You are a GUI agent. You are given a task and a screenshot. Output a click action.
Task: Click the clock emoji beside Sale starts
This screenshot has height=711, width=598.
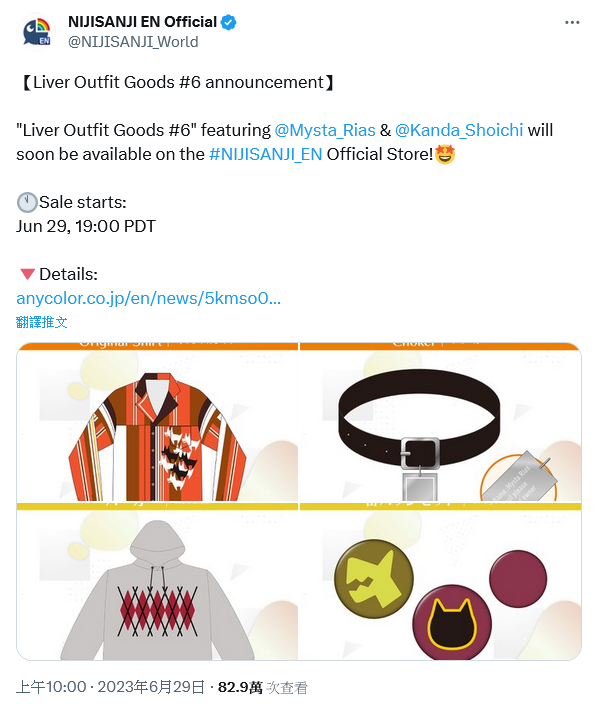(x=27, y=202)
